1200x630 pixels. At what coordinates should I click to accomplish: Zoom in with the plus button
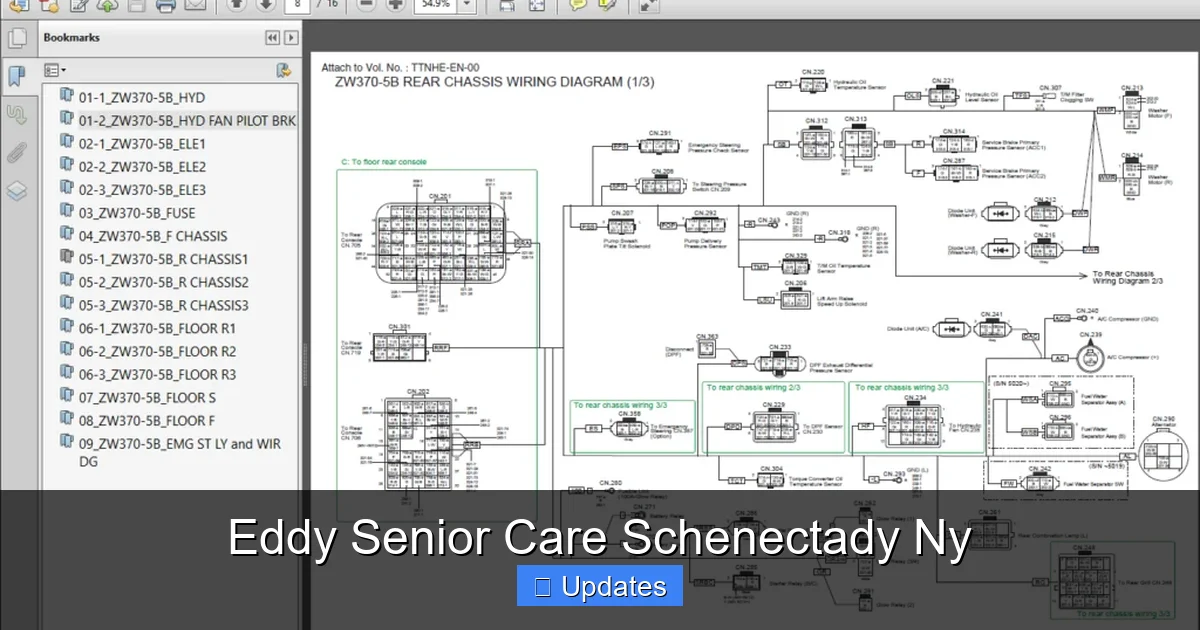395,6
